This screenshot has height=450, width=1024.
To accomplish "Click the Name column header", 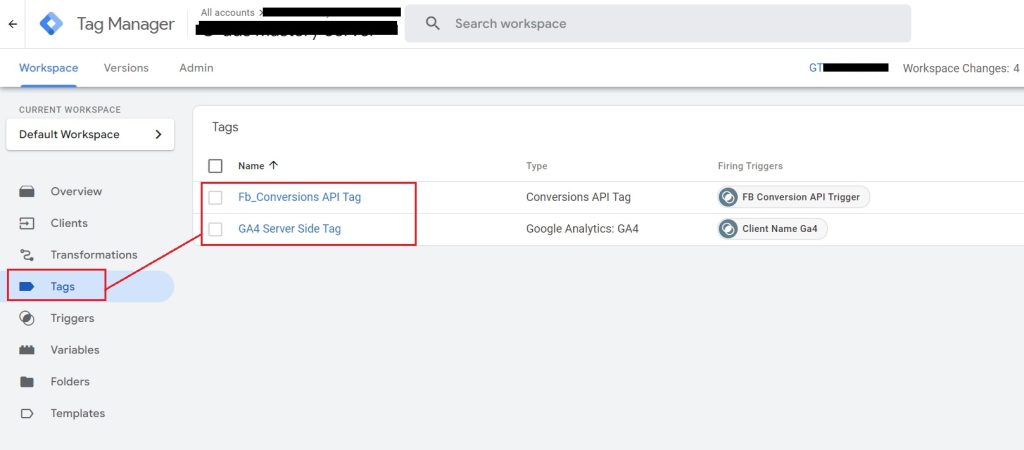I will coord(251,166).
